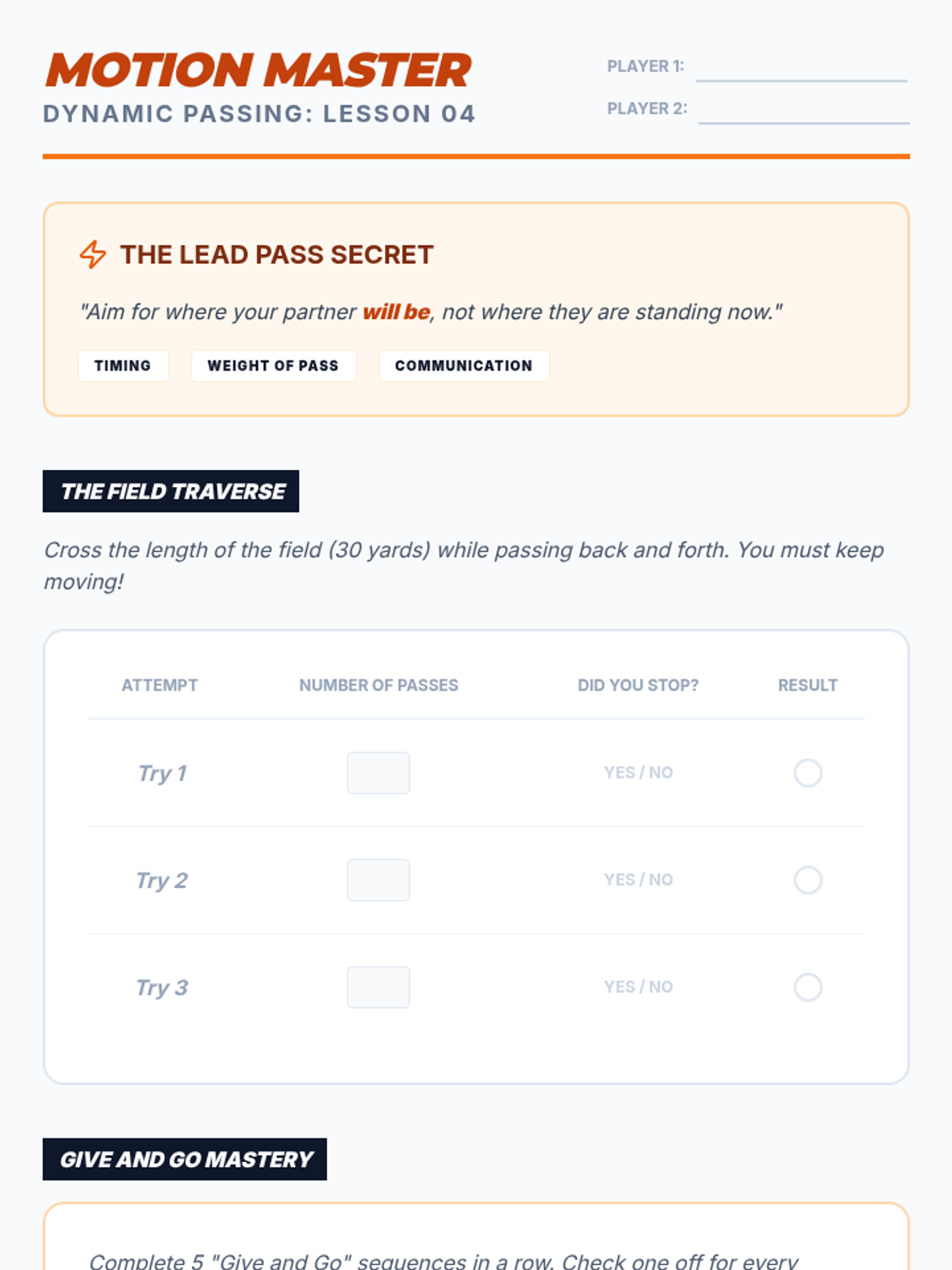Click THE FIELD TRAVERSE section header
Image resolution: width=952 pixels, height=1270 pixels.
[x=171, y=491]
